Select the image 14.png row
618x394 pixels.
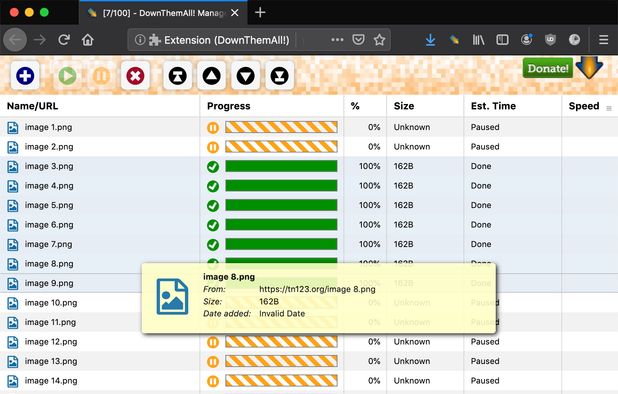[x=309, y=381]
